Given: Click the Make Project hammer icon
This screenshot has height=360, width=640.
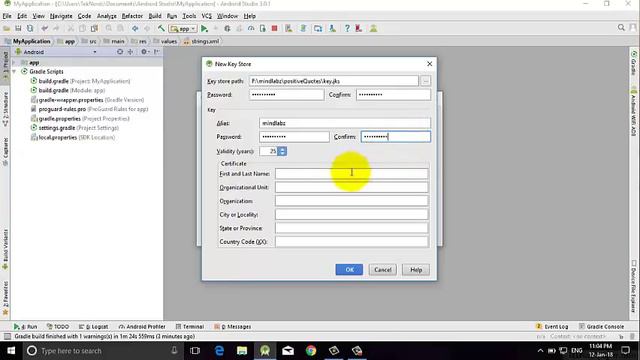Looking at the screenshot, I should coord(162,29).
